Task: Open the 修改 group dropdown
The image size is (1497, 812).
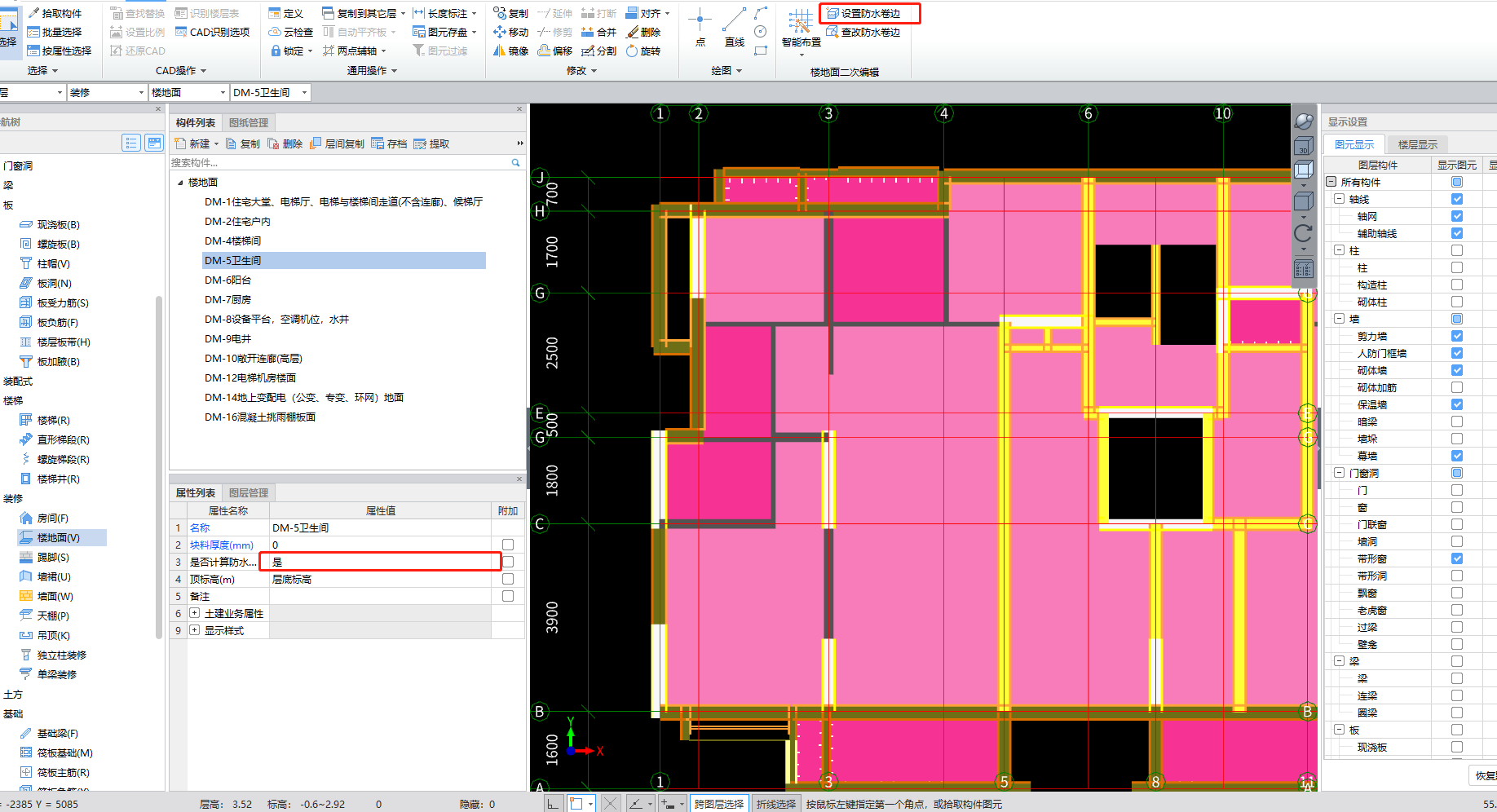Action: [581, 71]
